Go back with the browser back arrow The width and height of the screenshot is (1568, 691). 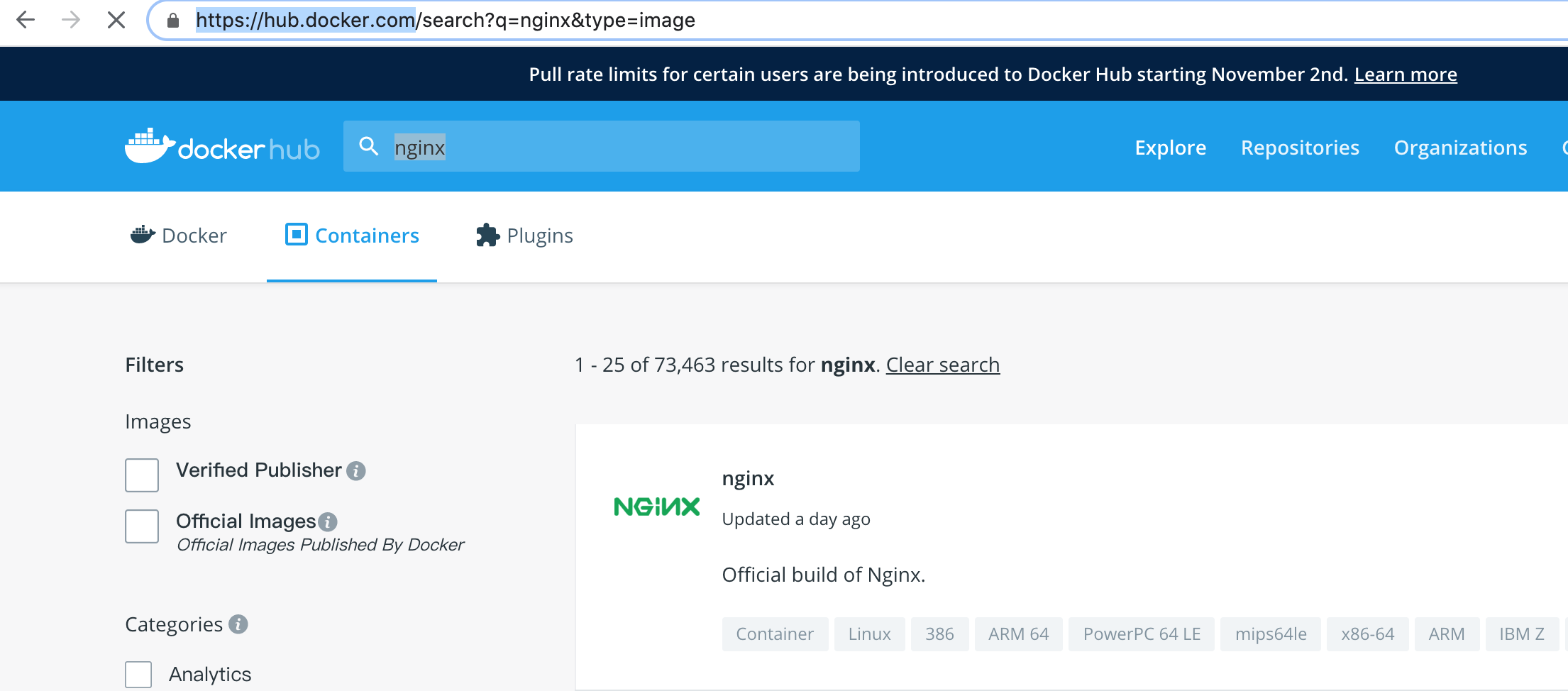click(26, 20)
